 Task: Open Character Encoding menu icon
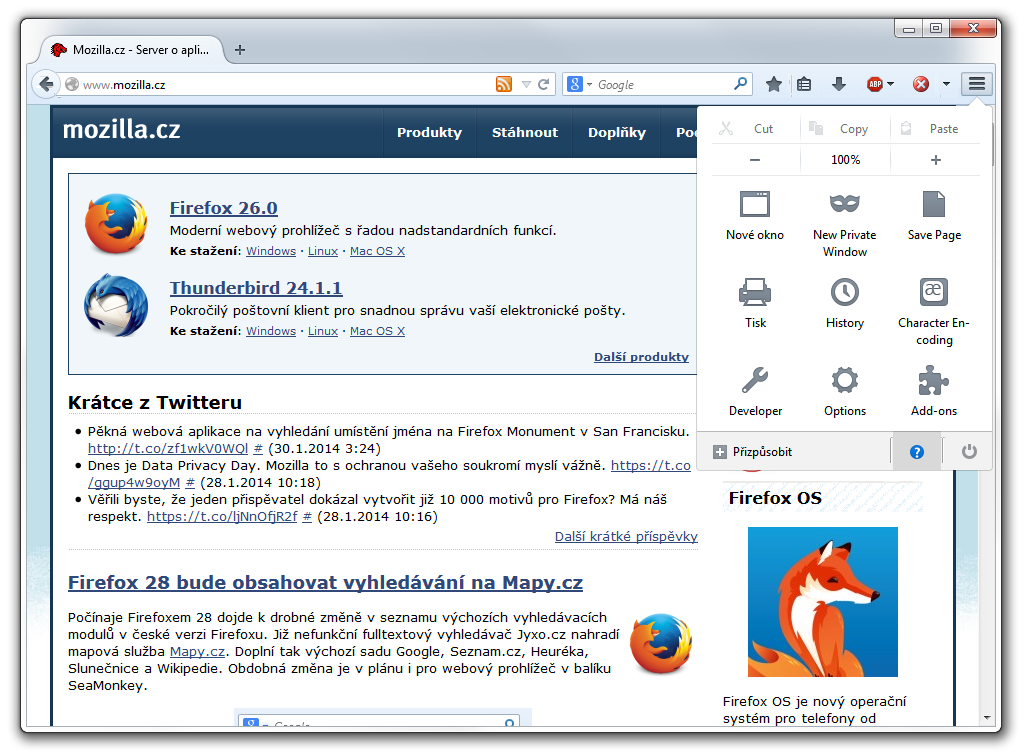934,293
